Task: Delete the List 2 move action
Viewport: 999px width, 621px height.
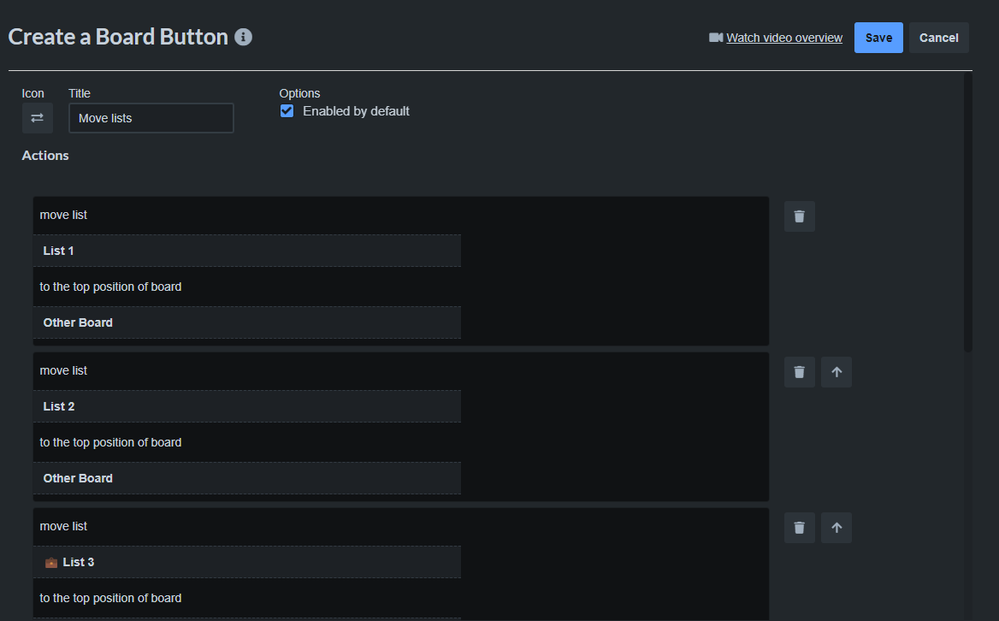Action: [799, 372]
